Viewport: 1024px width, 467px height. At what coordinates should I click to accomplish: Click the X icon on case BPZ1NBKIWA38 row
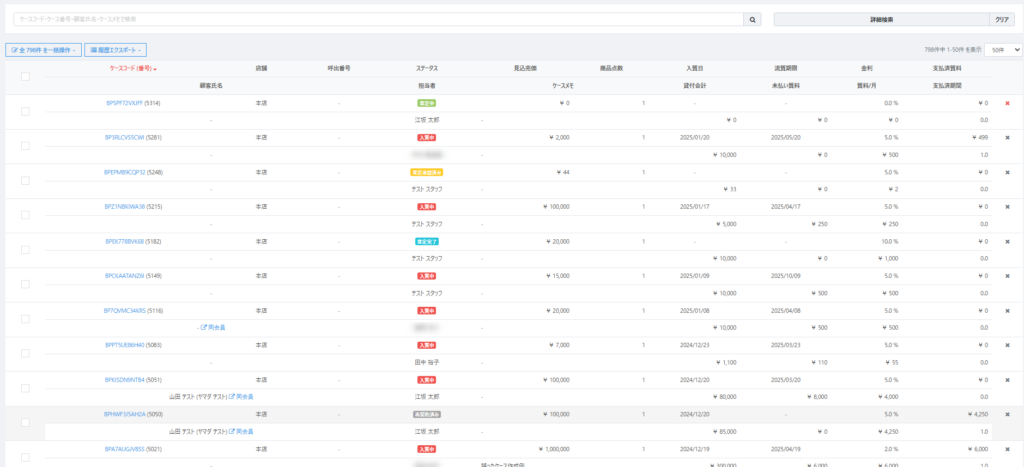pos(1007,207)
